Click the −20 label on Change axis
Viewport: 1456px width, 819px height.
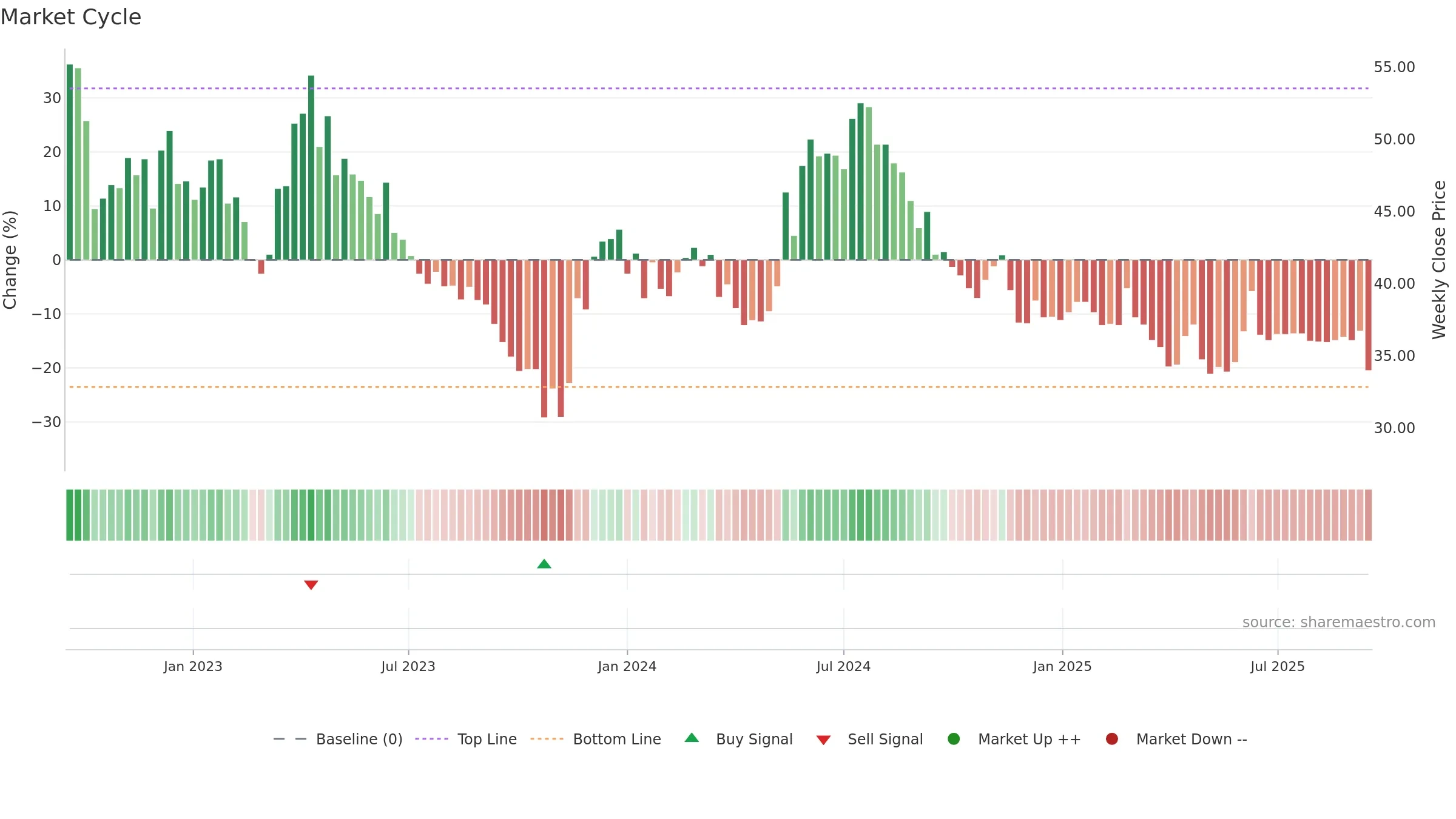[x=47, y=368]
